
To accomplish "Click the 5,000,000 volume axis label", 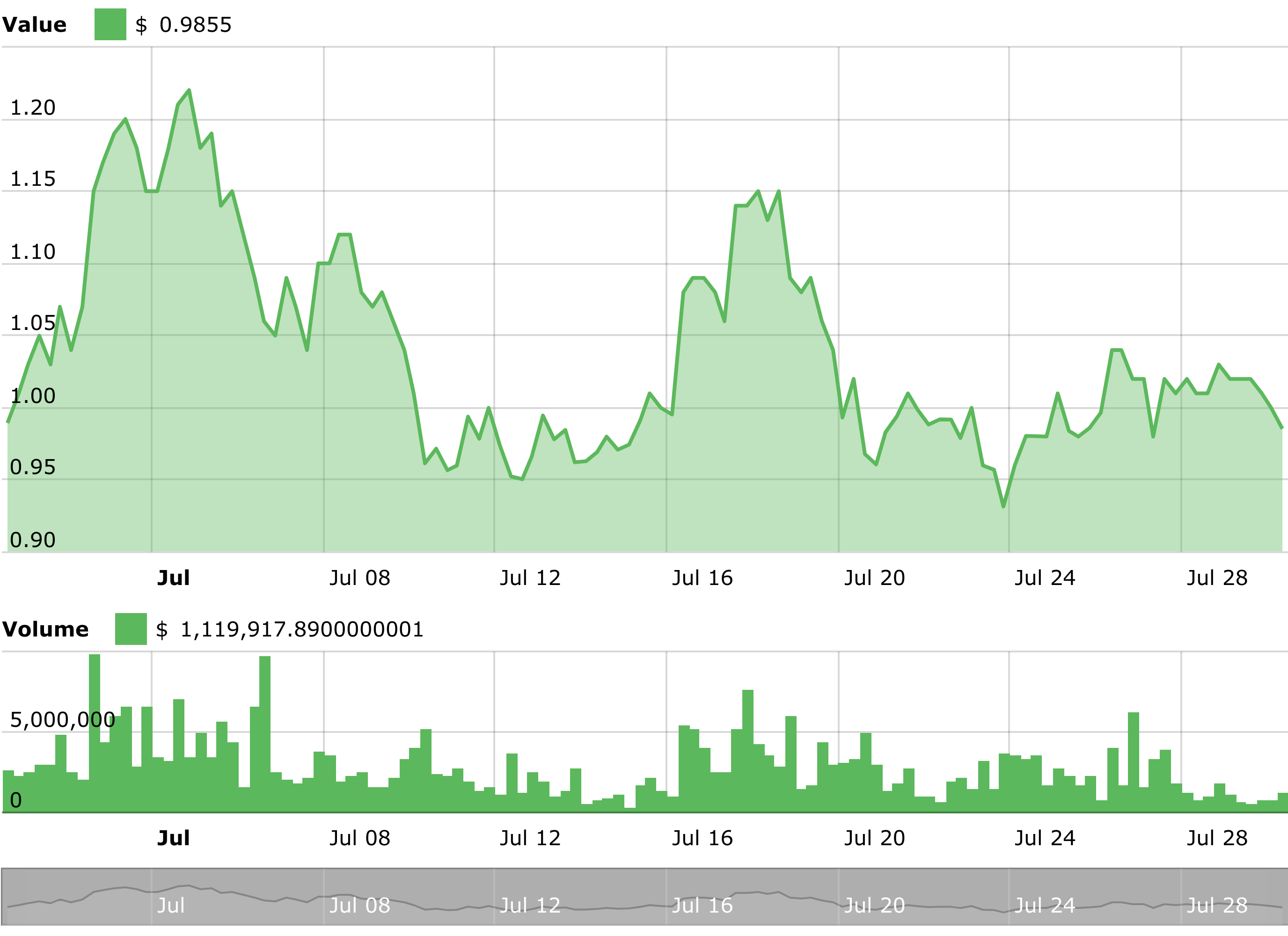I will (x=62, y=720).
